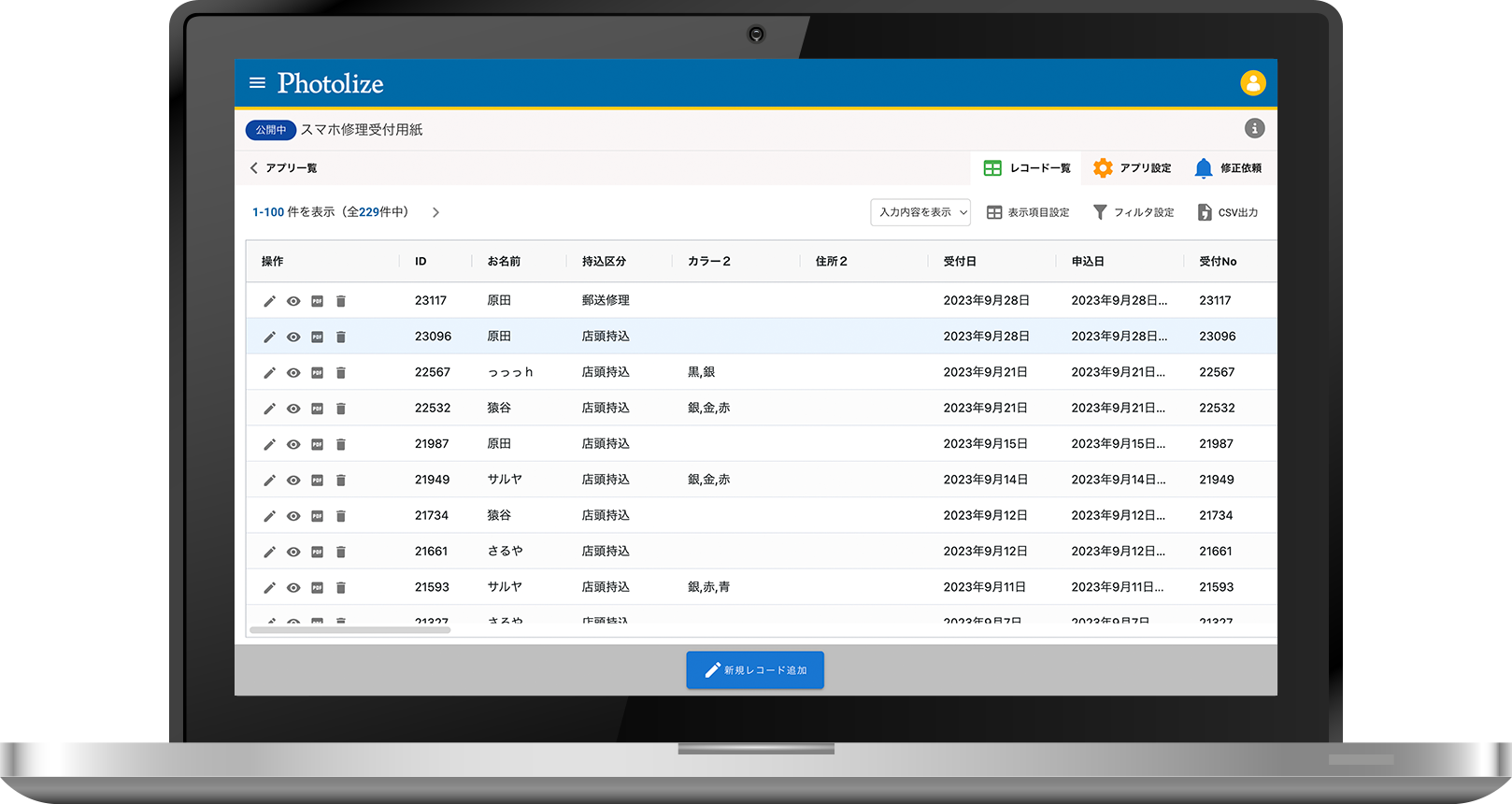The width and height of the screenshot is (1512, 804).
Task: Delete record 21949 with trash icon
Action: pyautogui.click(x=341, y=481)
